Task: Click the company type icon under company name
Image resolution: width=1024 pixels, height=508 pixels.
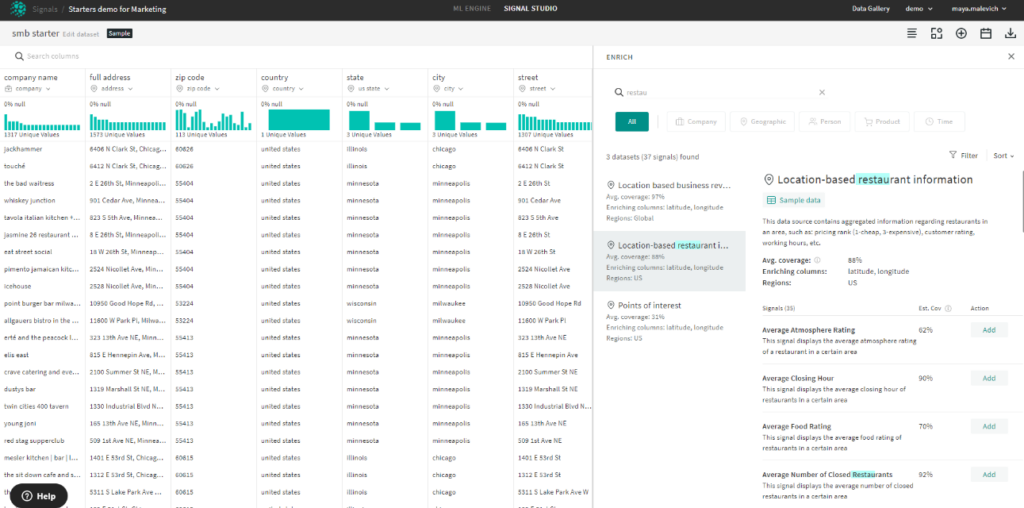Action: click(8, 89)
